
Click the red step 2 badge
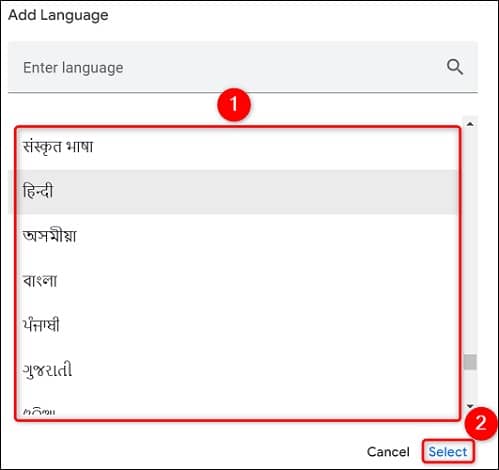tap(481, 423)
